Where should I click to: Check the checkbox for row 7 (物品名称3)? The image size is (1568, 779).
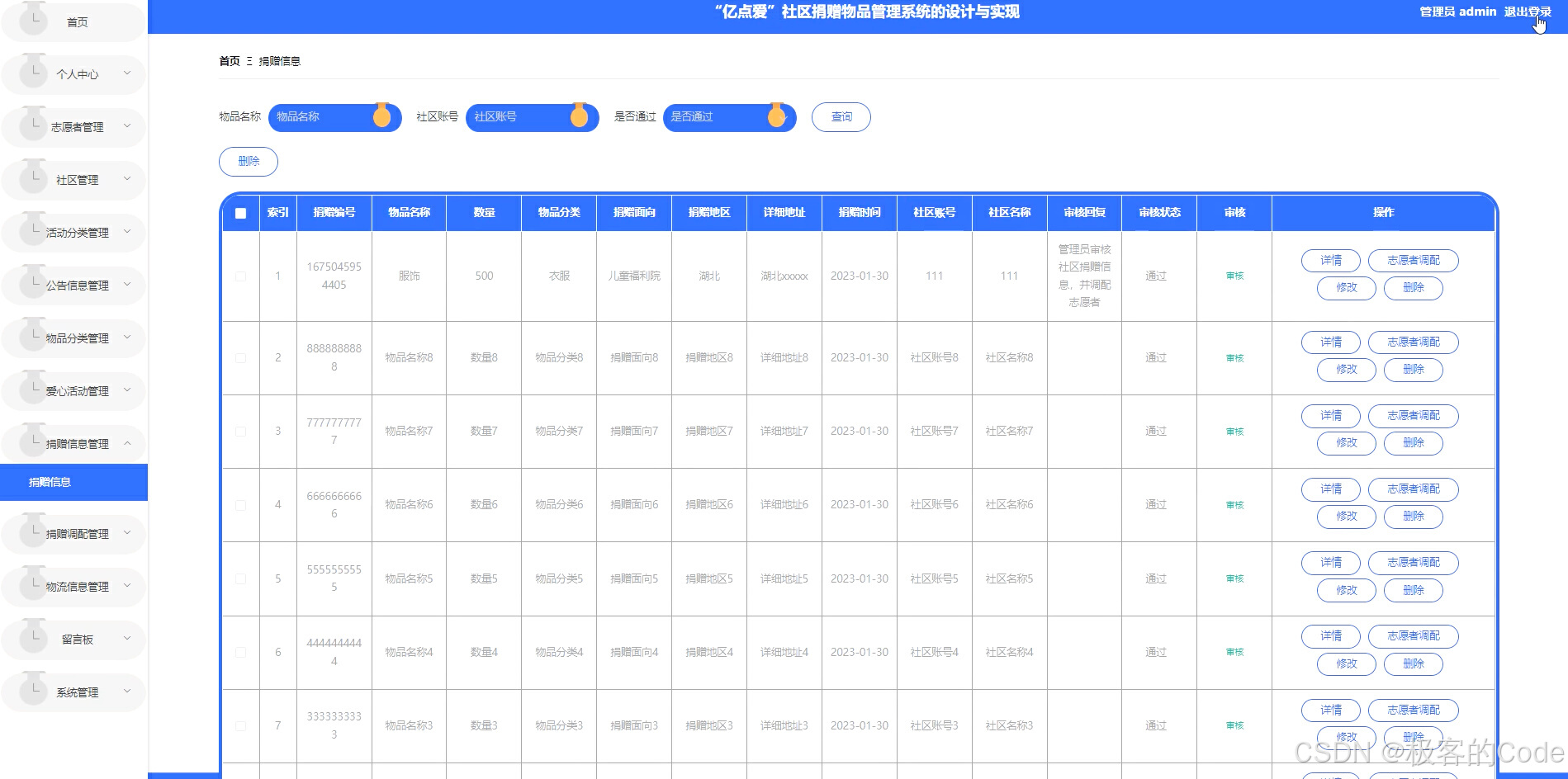pos(240,725)
